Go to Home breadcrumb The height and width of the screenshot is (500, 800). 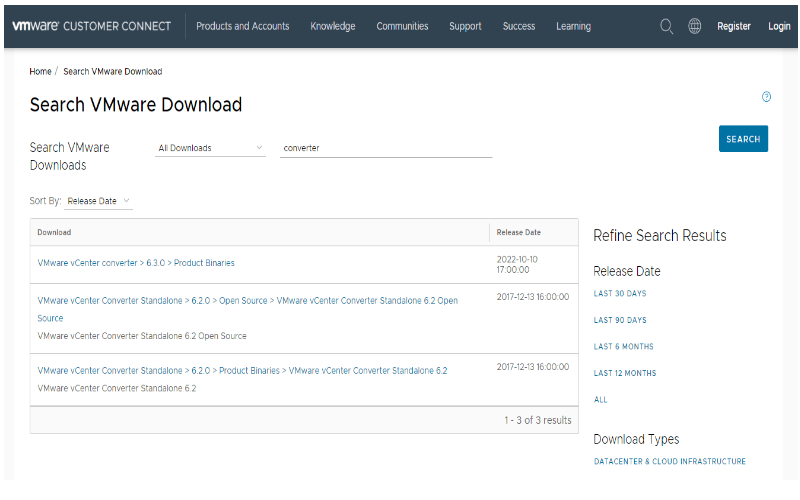[x=40, y=71]
